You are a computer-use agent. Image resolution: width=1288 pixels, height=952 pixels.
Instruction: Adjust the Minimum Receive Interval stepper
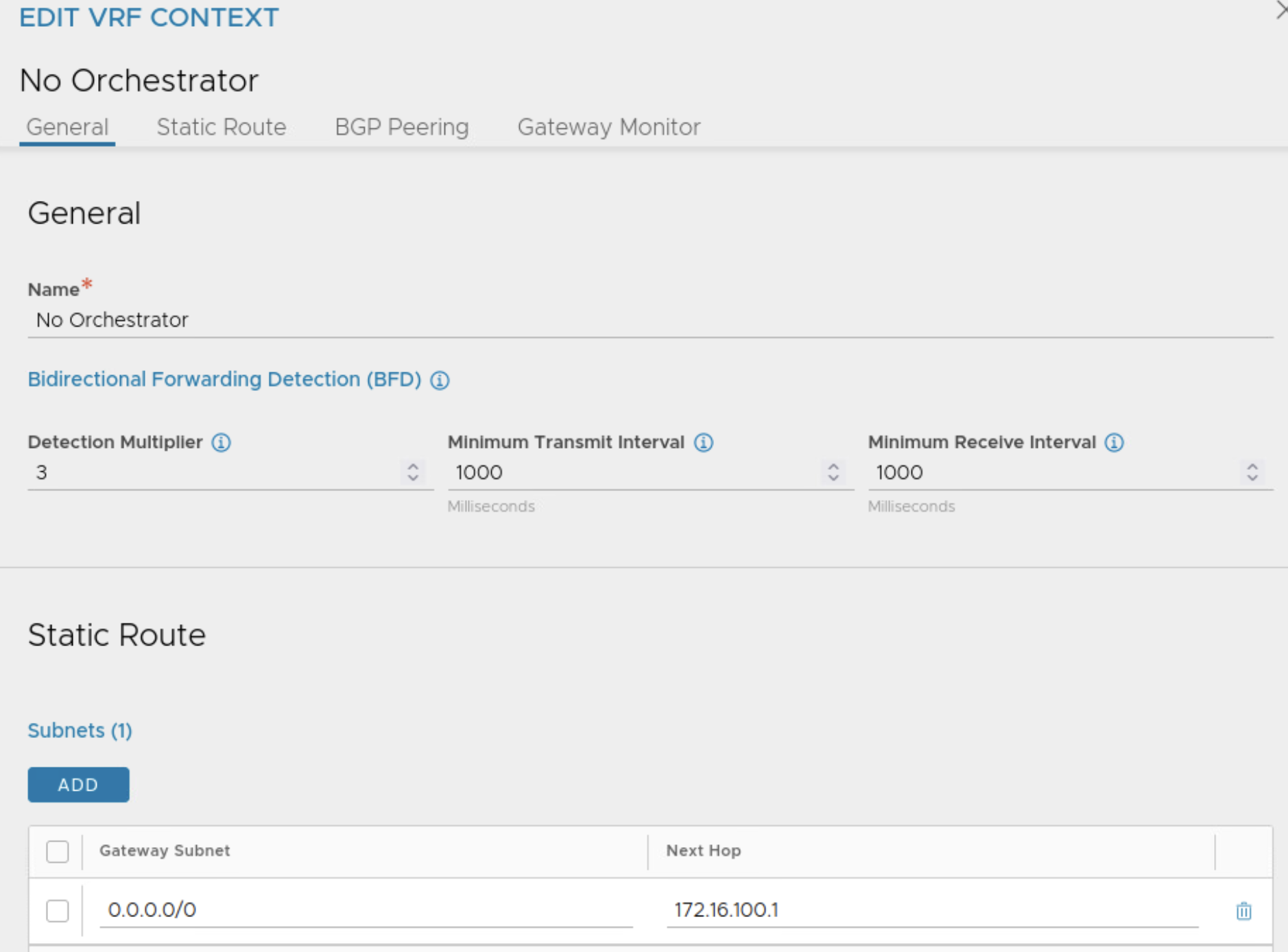[x=1252, y=472]
